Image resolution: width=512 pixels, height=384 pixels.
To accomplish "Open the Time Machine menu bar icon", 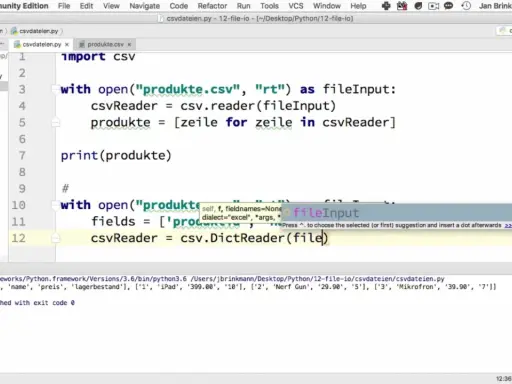I will [x=466, y=6].
